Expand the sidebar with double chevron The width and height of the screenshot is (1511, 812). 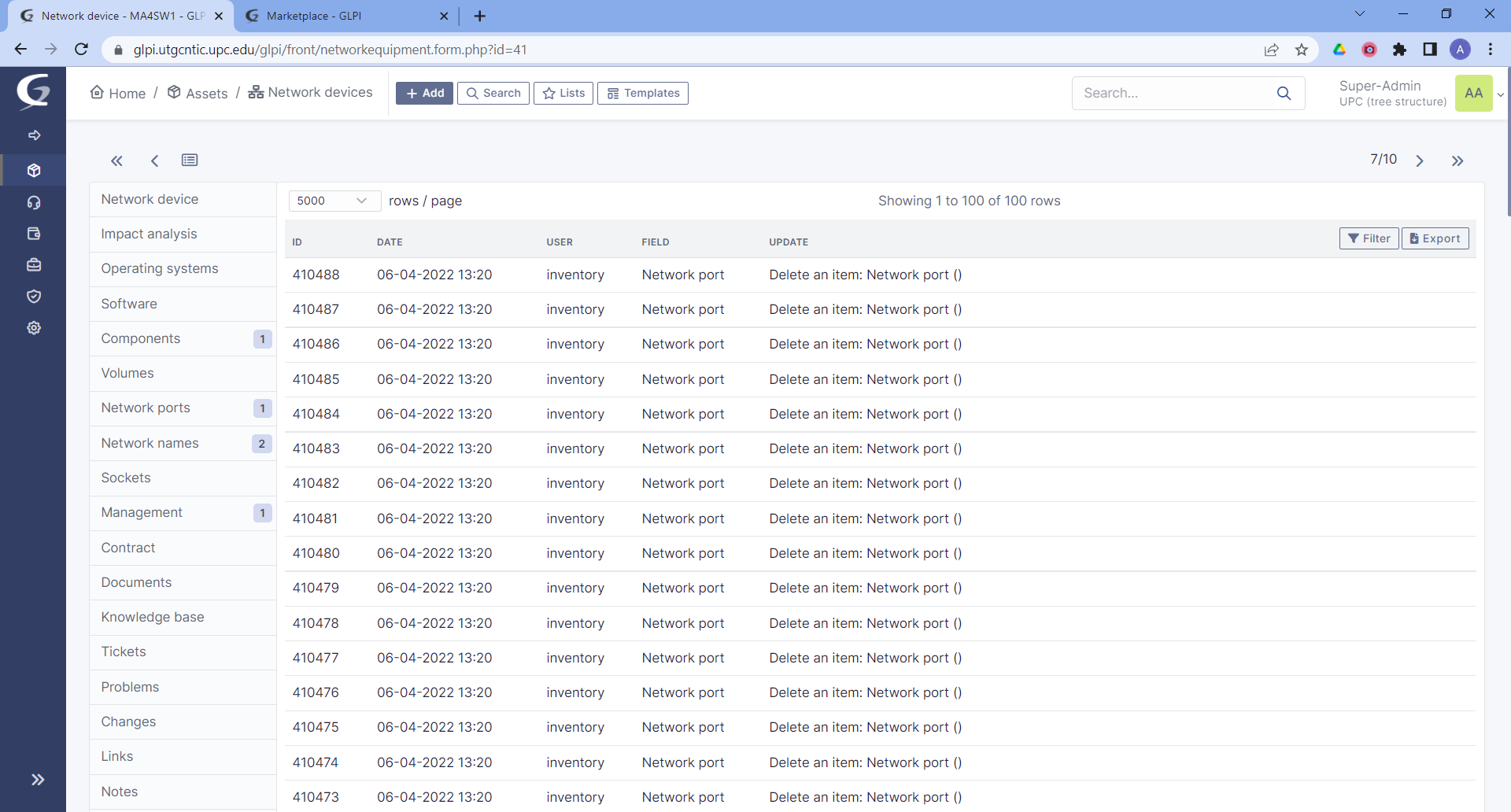tap(37, 780)
